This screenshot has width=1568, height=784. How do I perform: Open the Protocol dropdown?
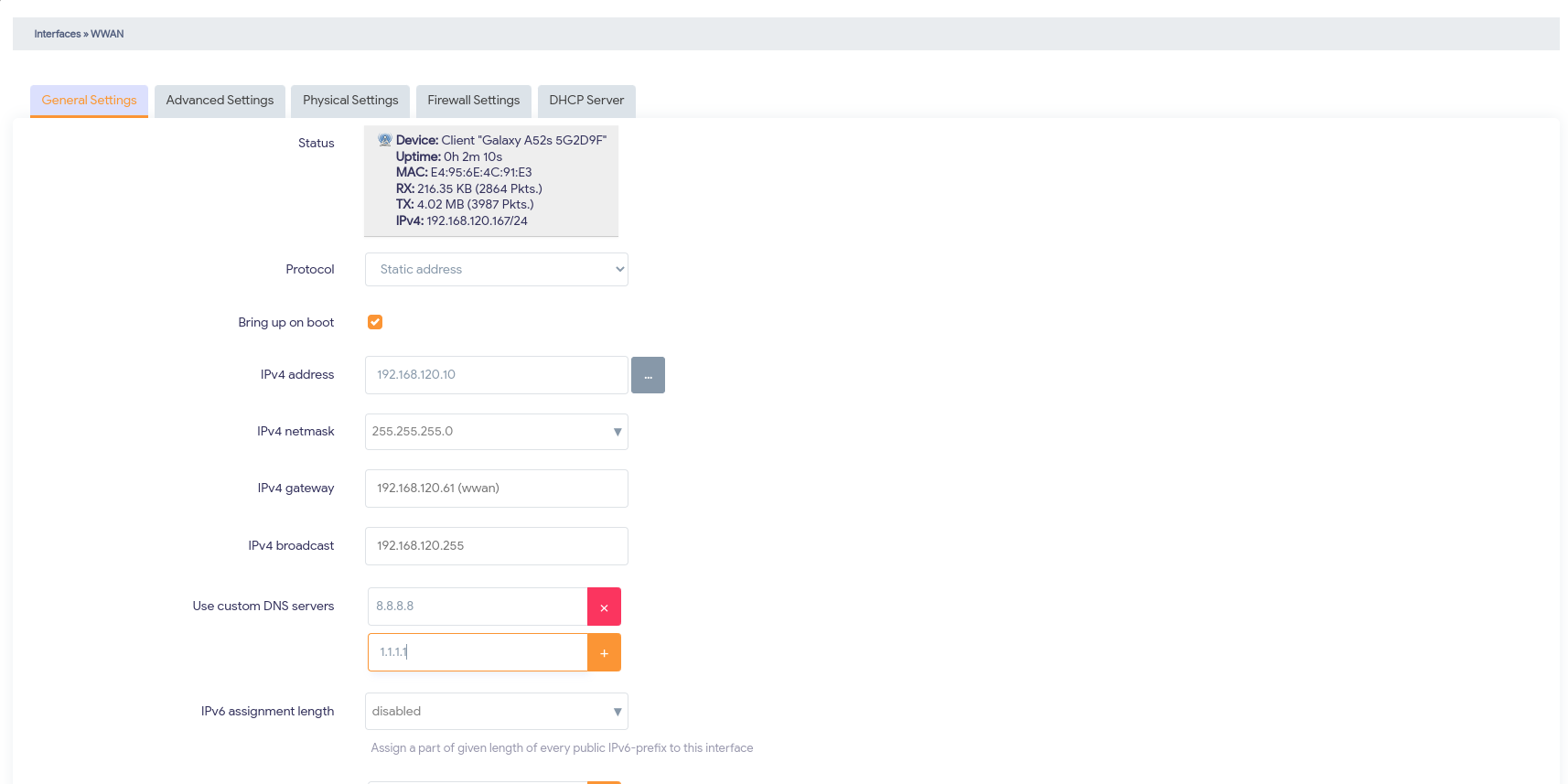496,269
